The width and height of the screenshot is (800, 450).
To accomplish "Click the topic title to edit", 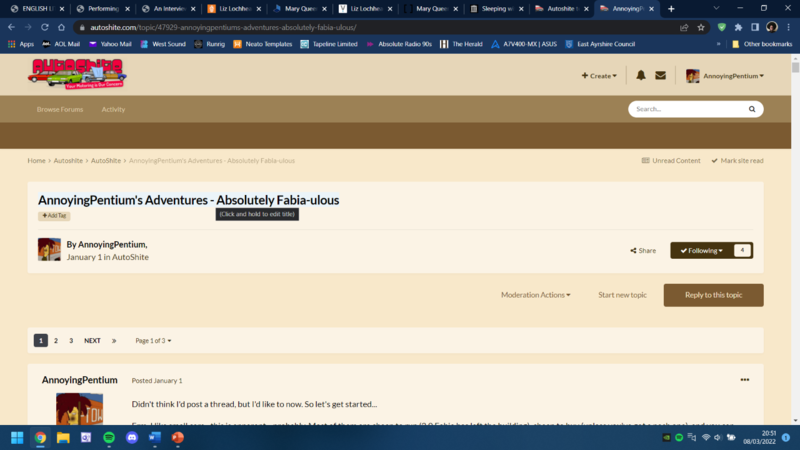I will pyautogui.click(x=188, y=200).
